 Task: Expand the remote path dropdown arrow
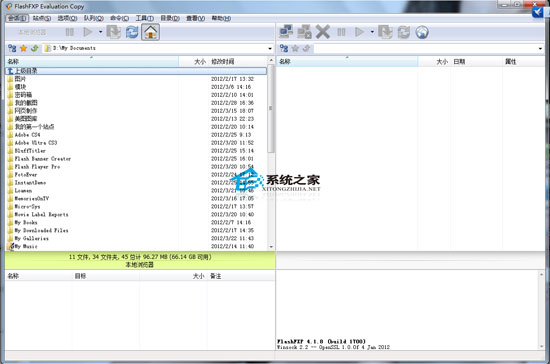(540, 48)
